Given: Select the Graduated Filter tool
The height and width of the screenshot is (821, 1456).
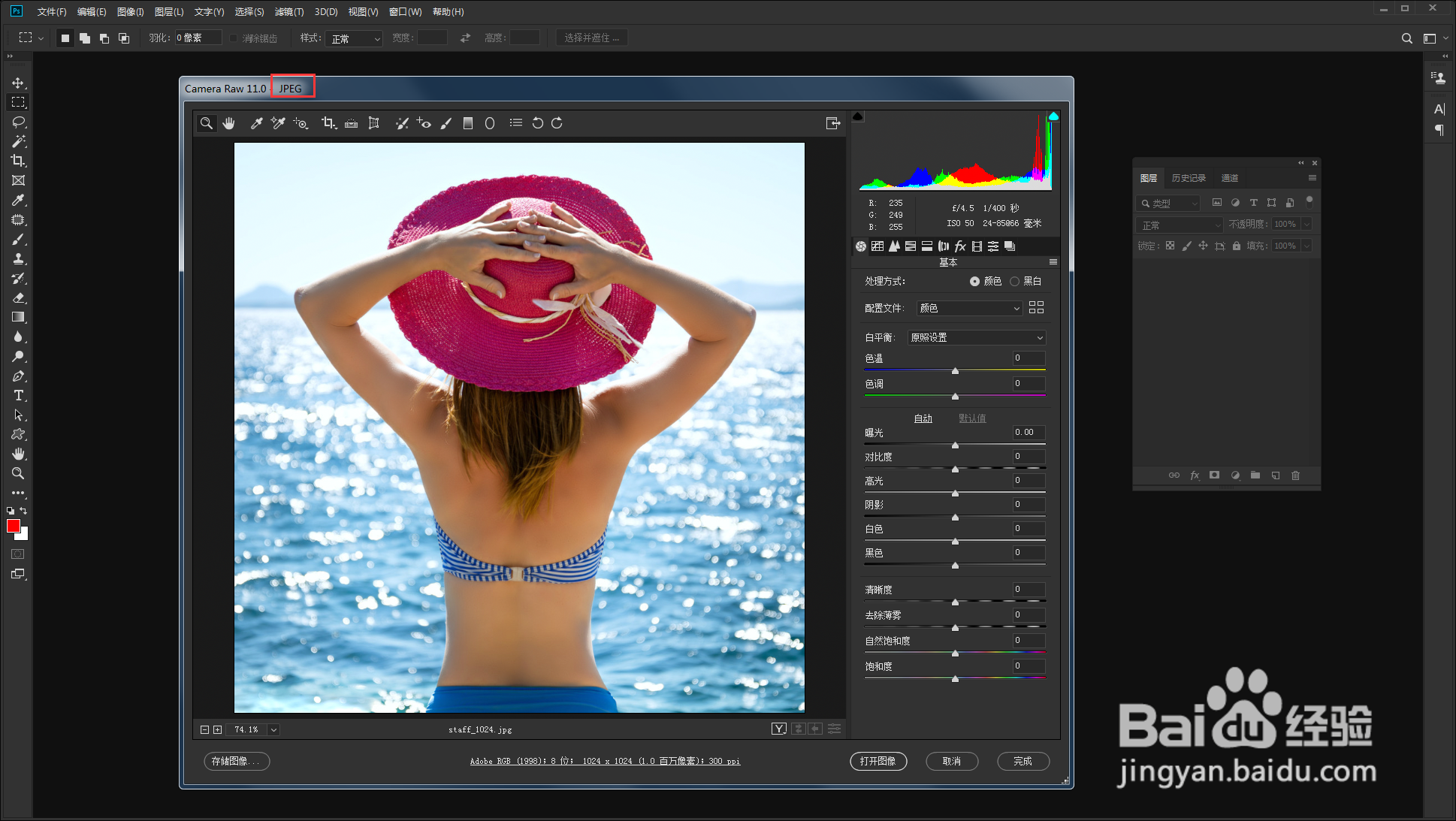Looking at the screenshot, I should click(x=467, y=123).
